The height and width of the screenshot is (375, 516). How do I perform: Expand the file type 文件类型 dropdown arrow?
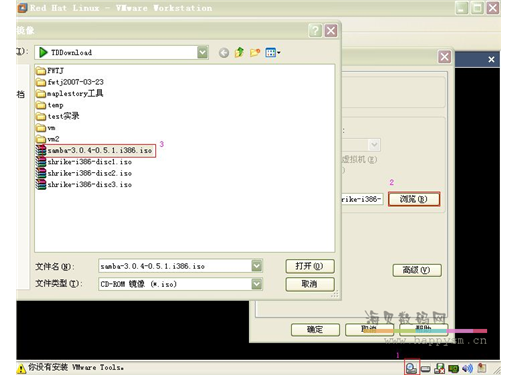click(x=257, y=284)
